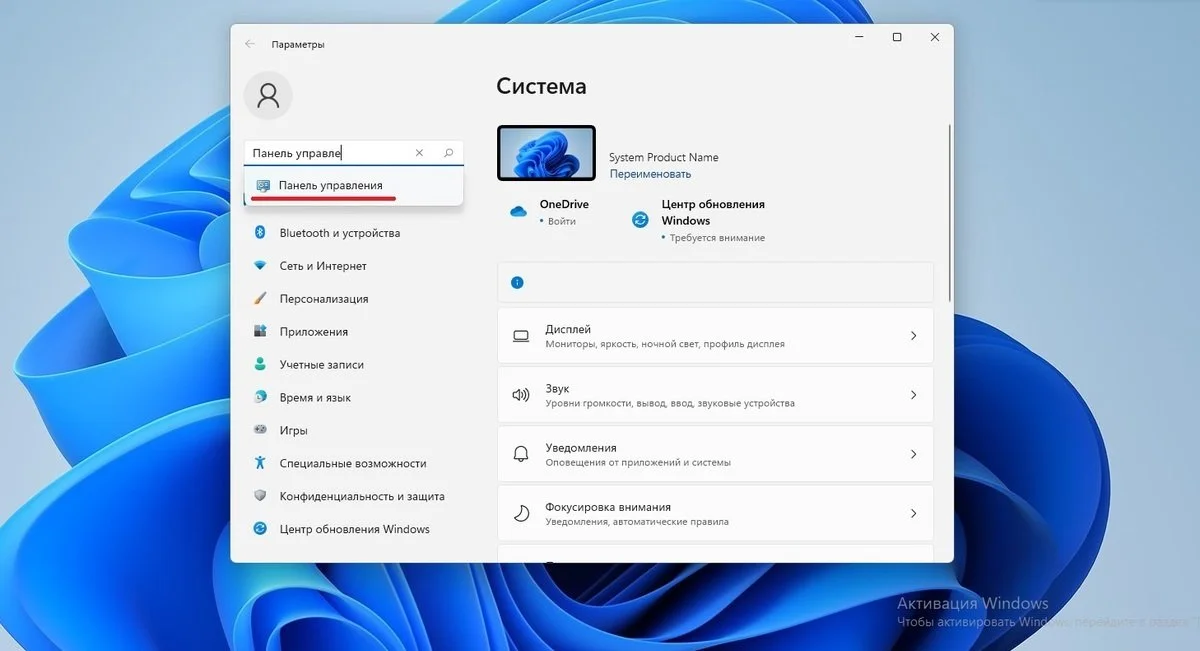Viewport: 1200px width, 651px height.
Task: Expand Звук with its chevron arrow
Action: pos(913,395)
